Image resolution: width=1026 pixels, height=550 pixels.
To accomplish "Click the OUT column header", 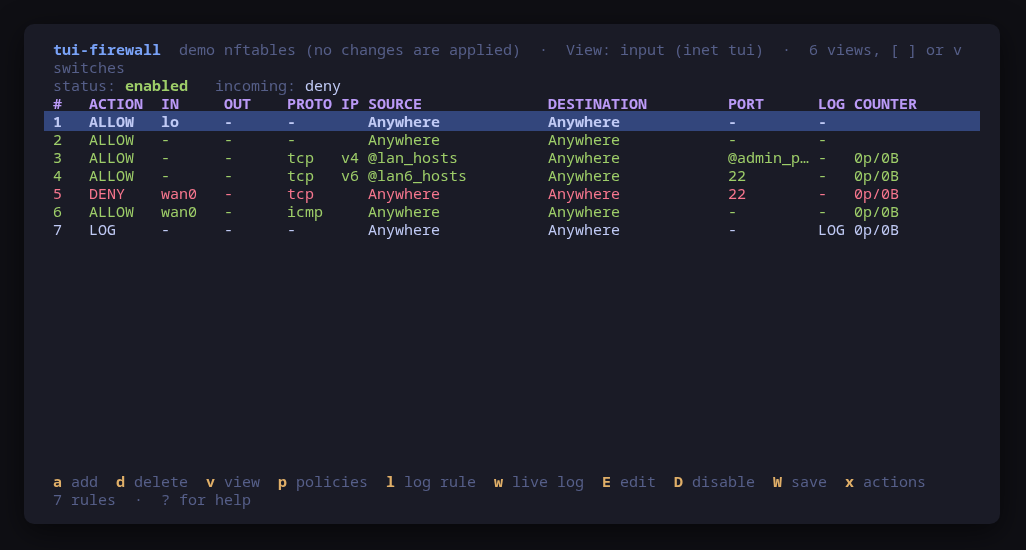I will click(237, 104).
